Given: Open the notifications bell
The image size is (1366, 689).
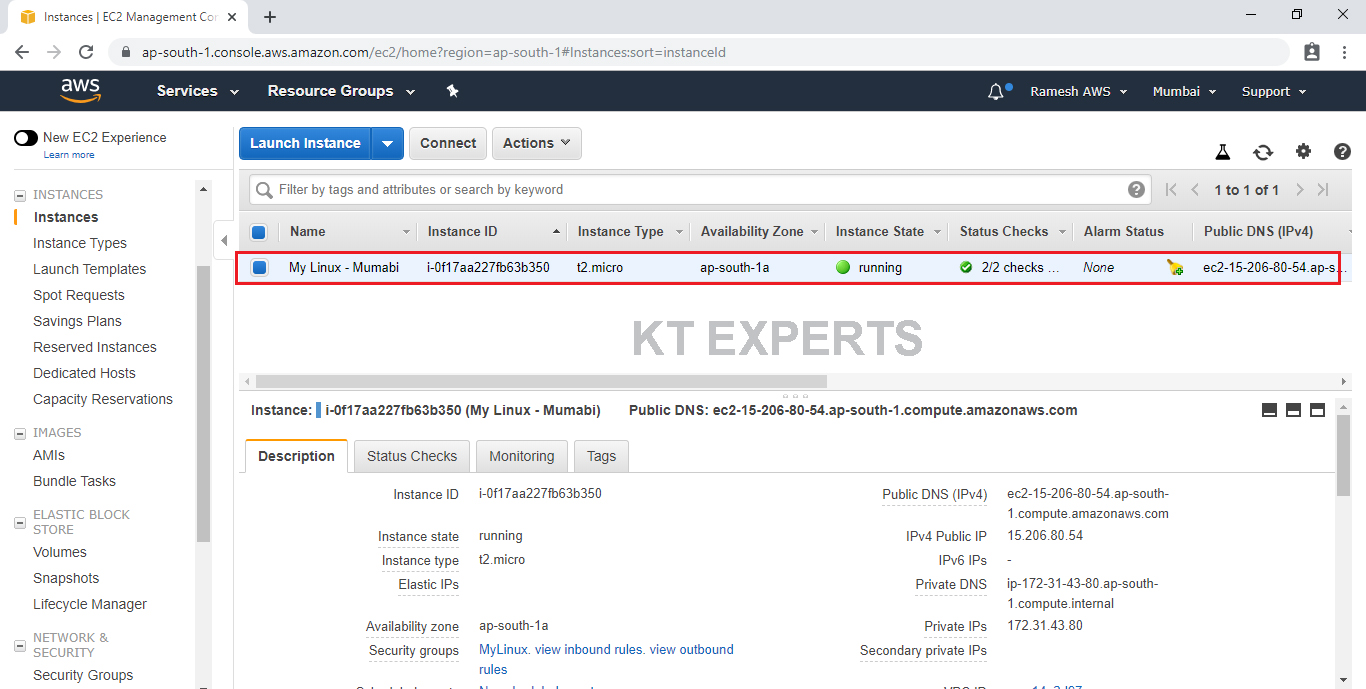Looking at the screenshot, I should click(x=996, y=92).
